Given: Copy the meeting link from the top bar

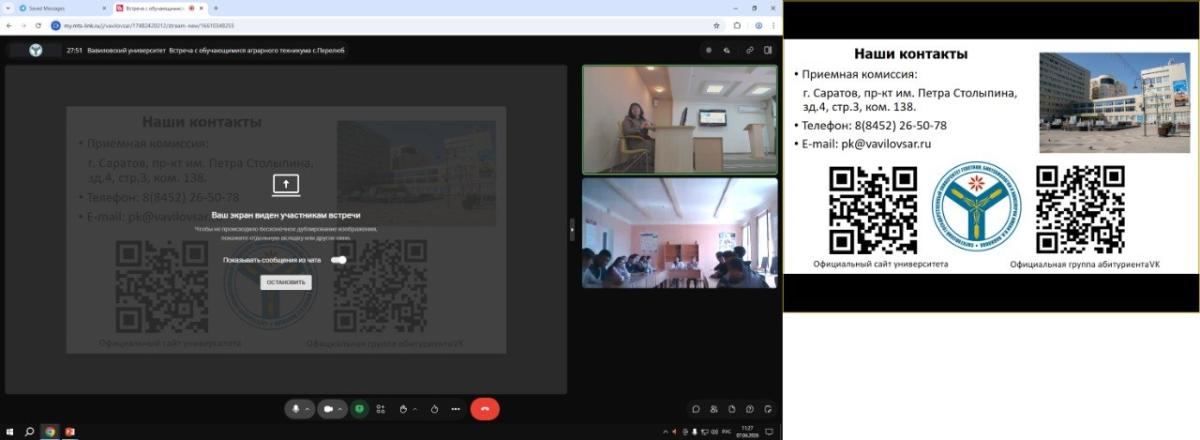Looking at the screenshot, I should click(x=748, y=49).
